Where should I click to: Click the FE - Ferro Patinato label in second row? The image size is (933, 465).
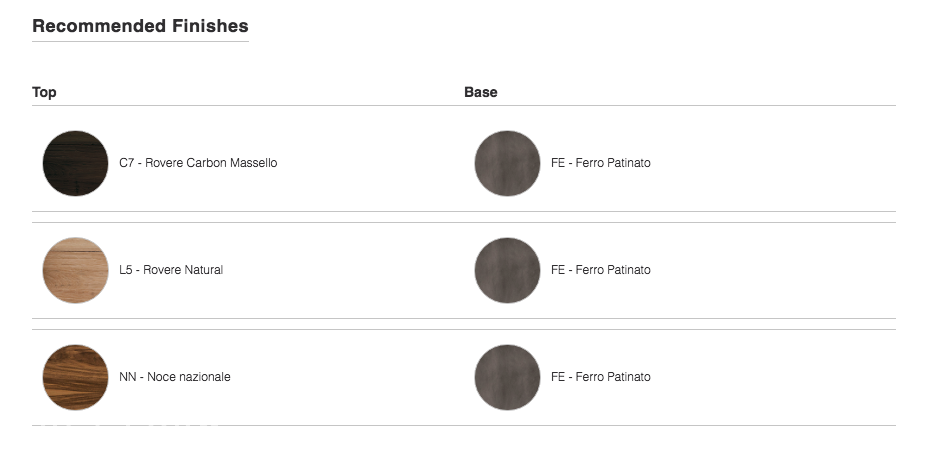pos(601,270)
